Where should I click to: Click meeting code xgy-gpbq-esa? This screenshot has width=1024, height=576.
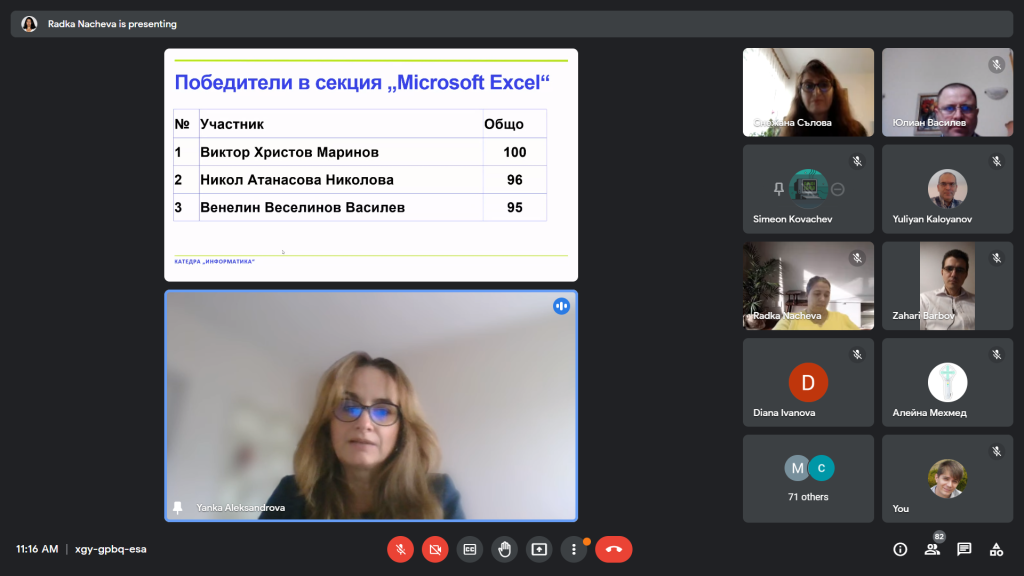[110, 549]
